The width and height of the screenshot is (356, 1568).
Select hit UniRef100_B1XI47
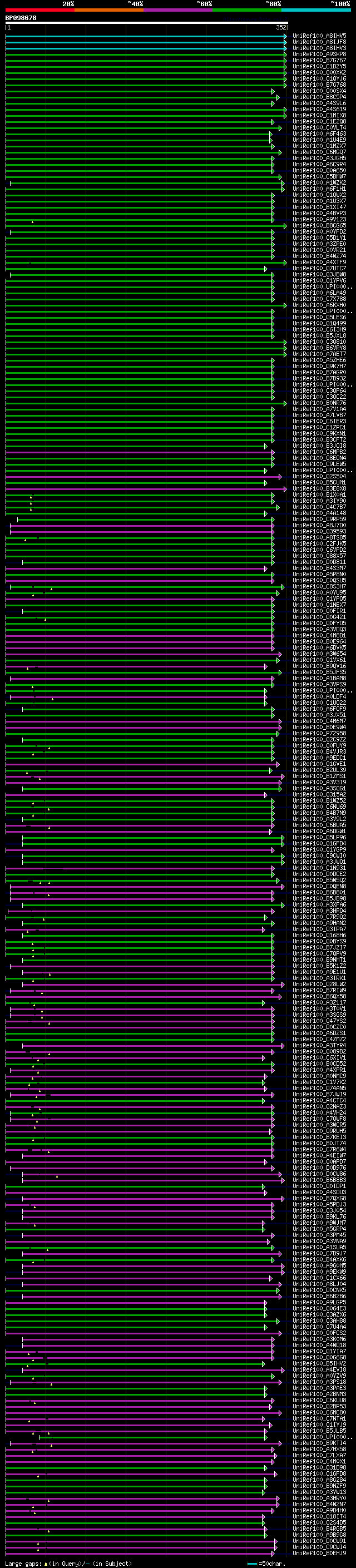click(x=319, y=207)
